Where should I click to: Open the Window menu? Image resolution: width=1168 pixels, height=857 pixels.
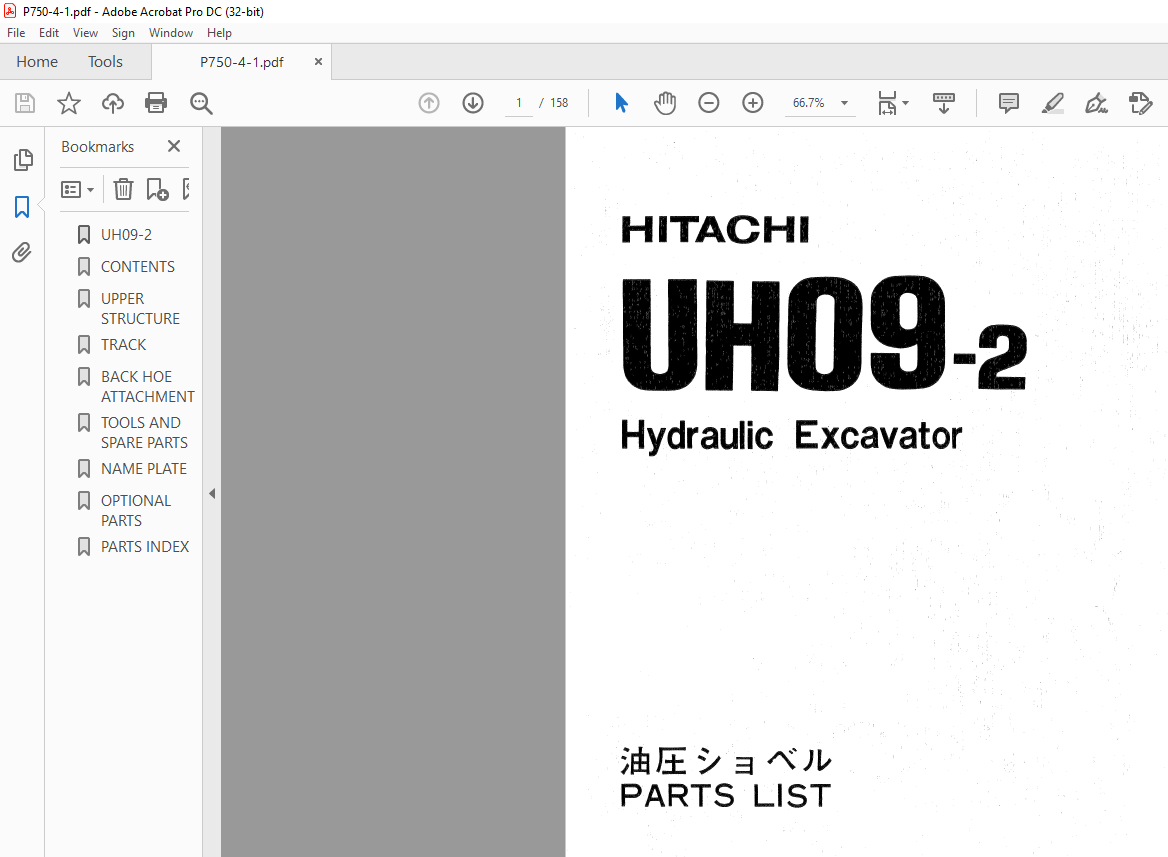pyautogui.click(x=171, y=33)
